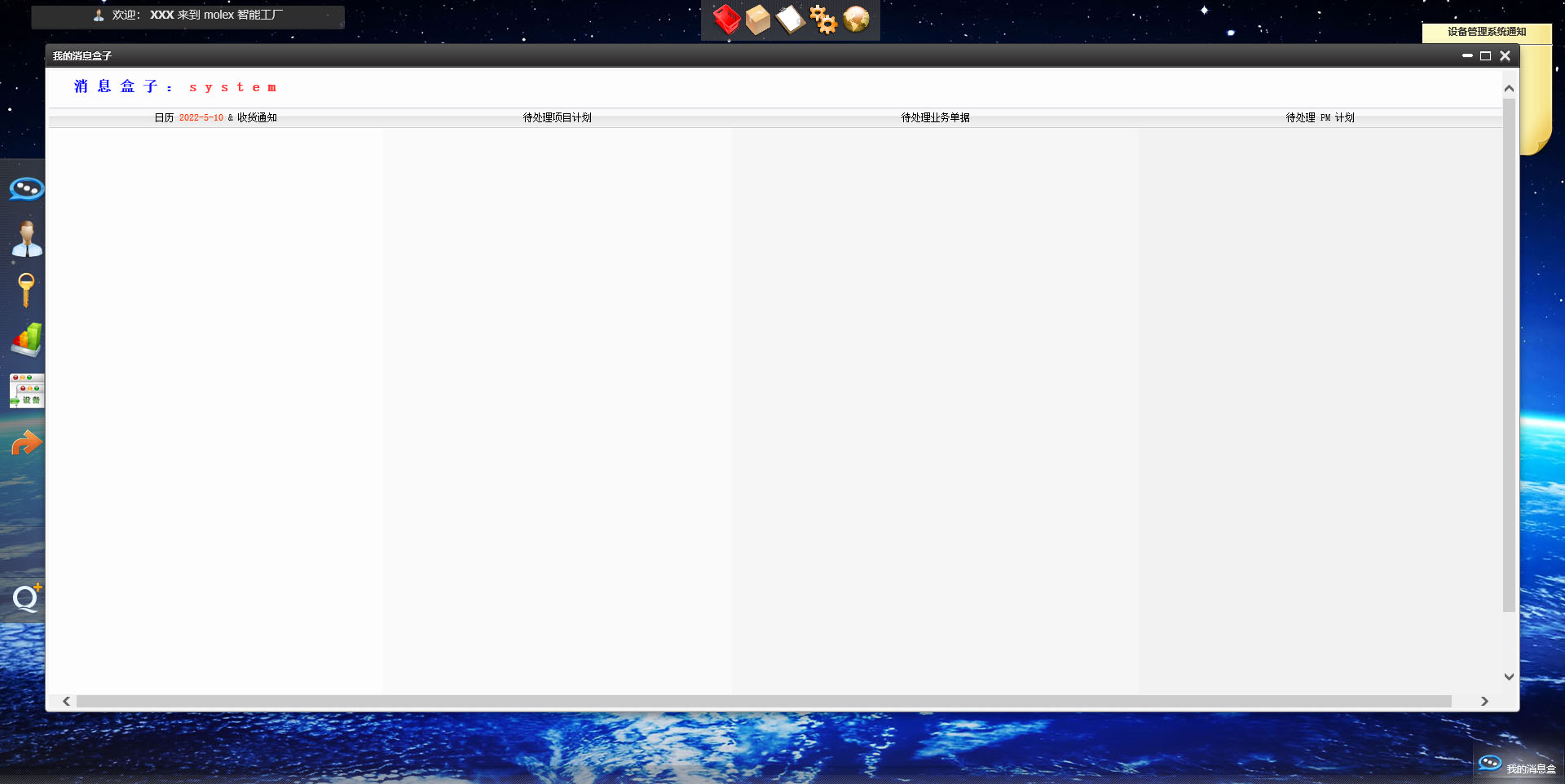Select the 待处理项目计划 column header

tap(557, 117)
